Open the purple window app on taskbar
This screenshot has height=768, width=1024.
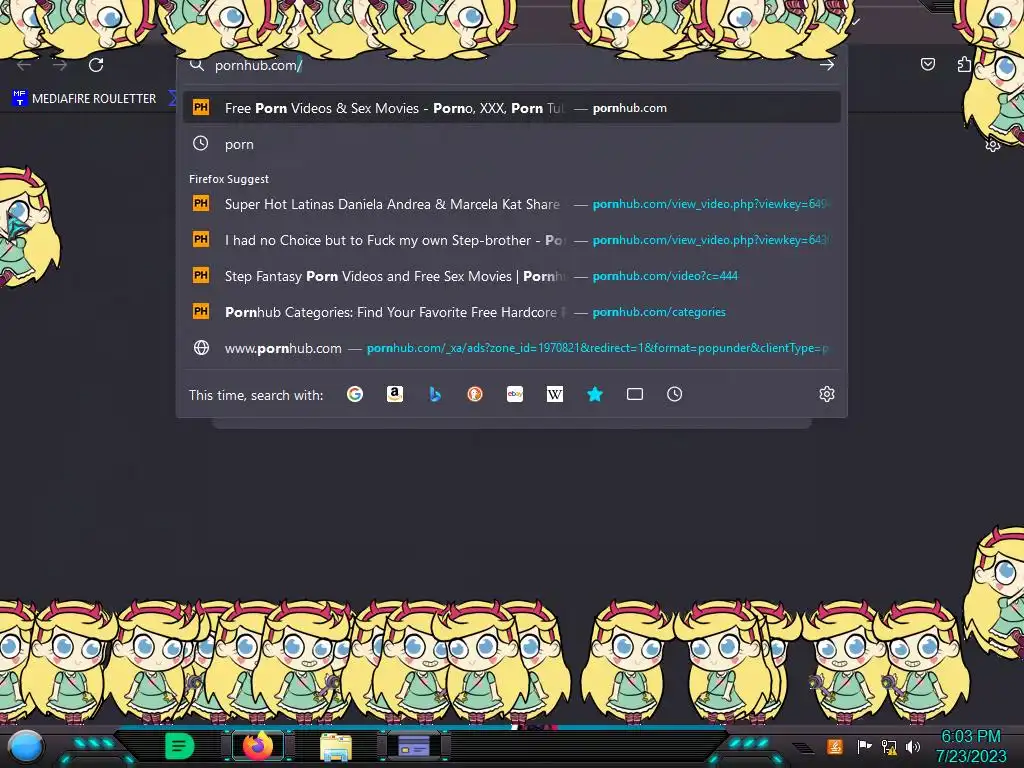pos(414,746)
